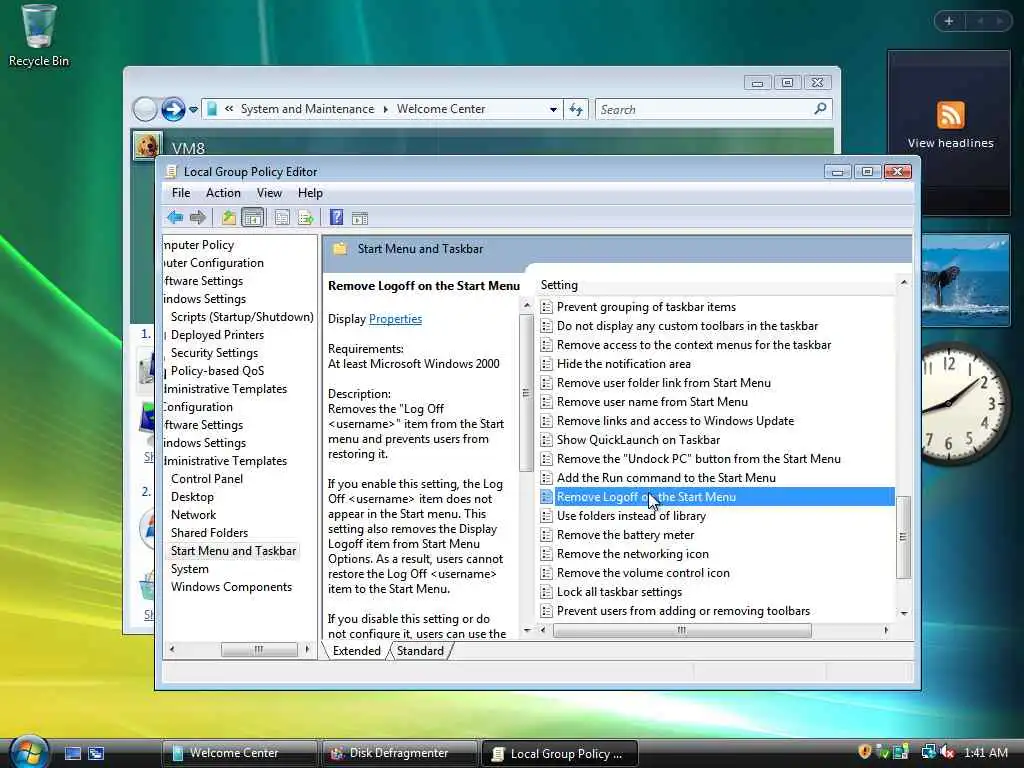Toggle Show/Hide Console Tree toolbar icon
This screenshot has width=1024, height=768.
click(x=252, y=217)
